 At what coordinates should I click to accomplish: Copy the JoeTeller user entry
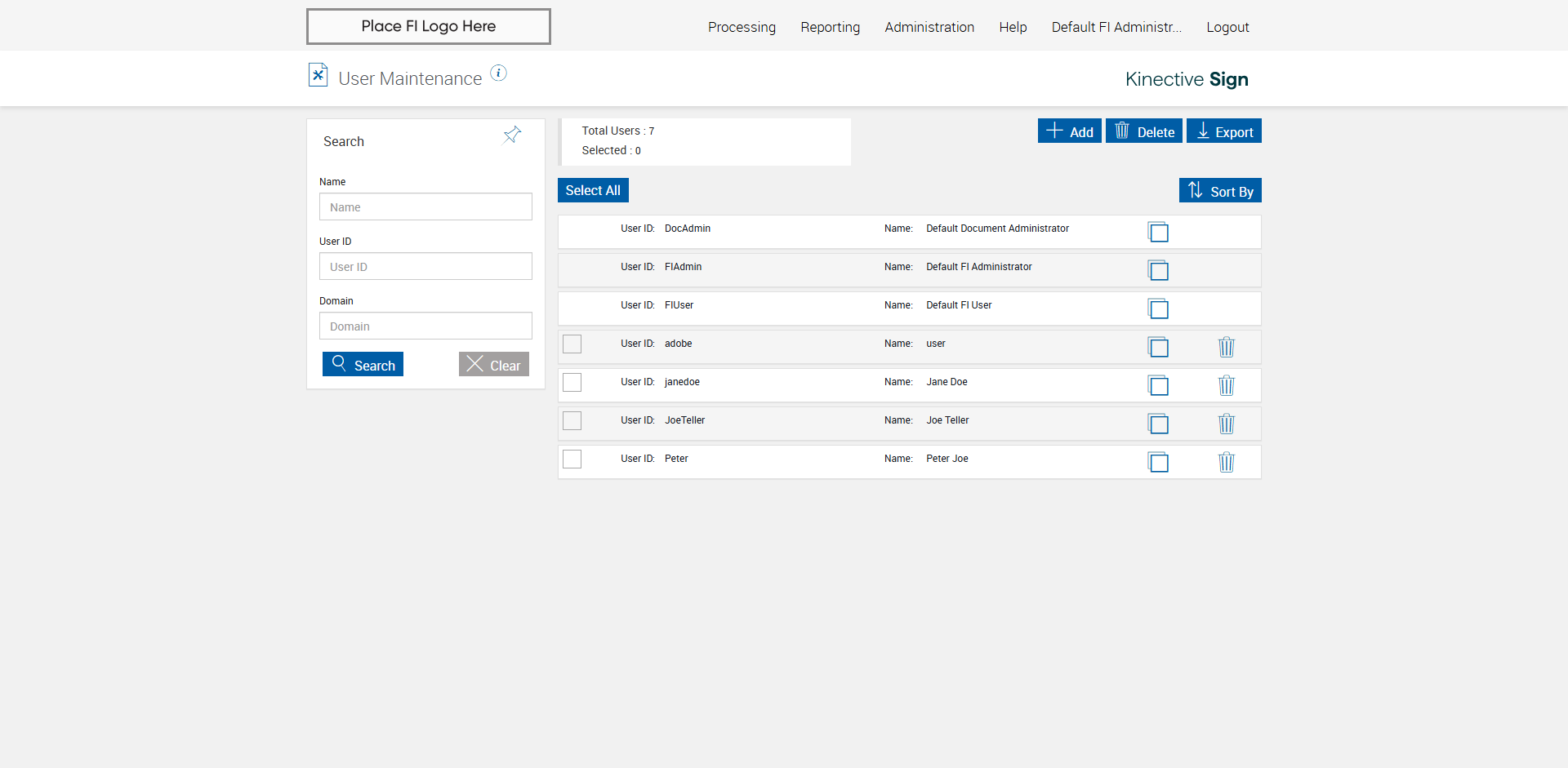click(1158, 424)
